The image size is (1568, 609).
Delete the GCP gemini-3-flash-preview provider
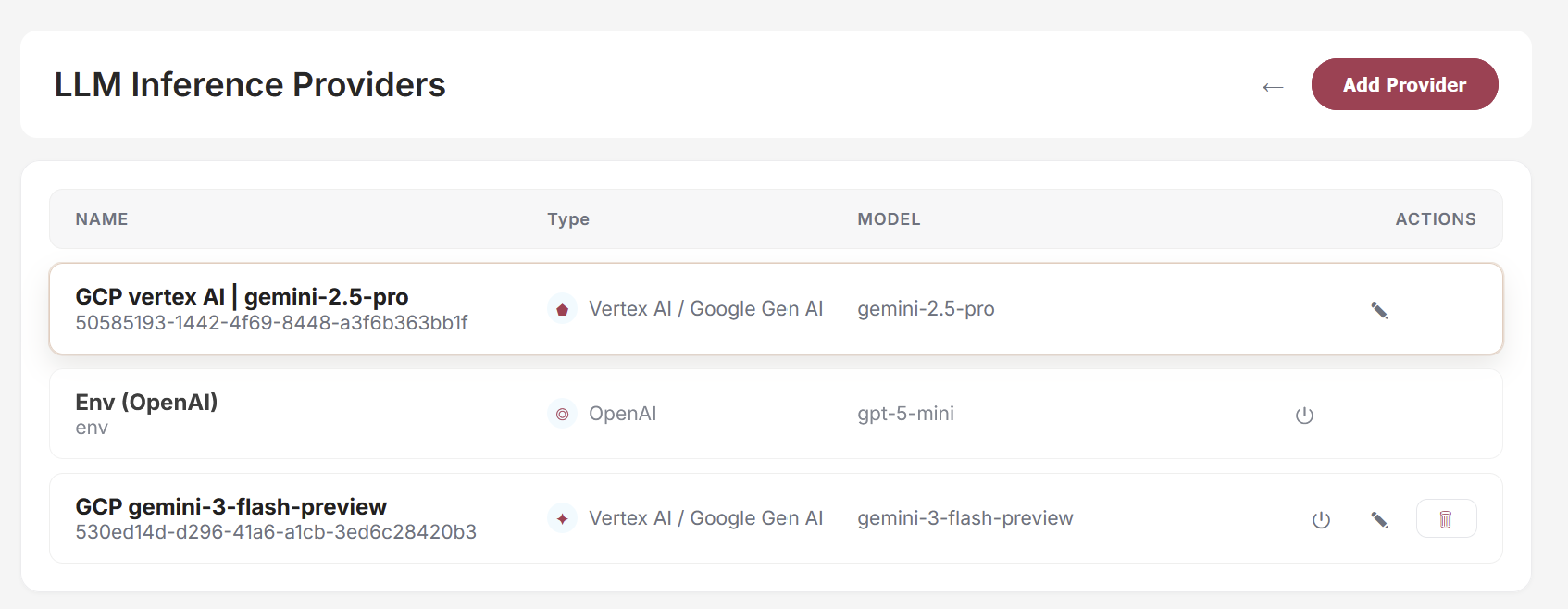click(1446, 518)
